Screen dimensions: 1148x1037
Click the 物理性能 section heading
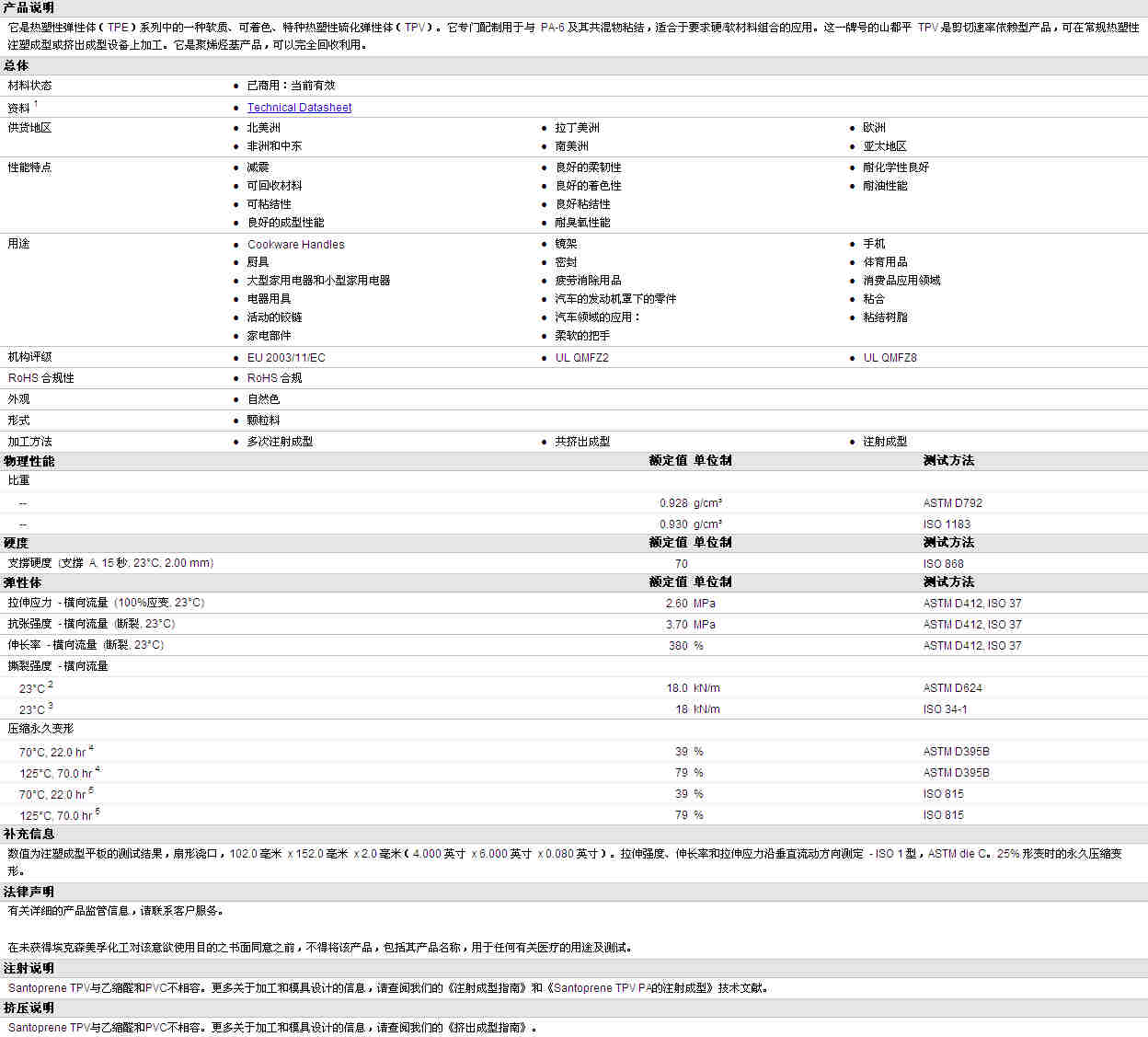(x=29, y=461)
